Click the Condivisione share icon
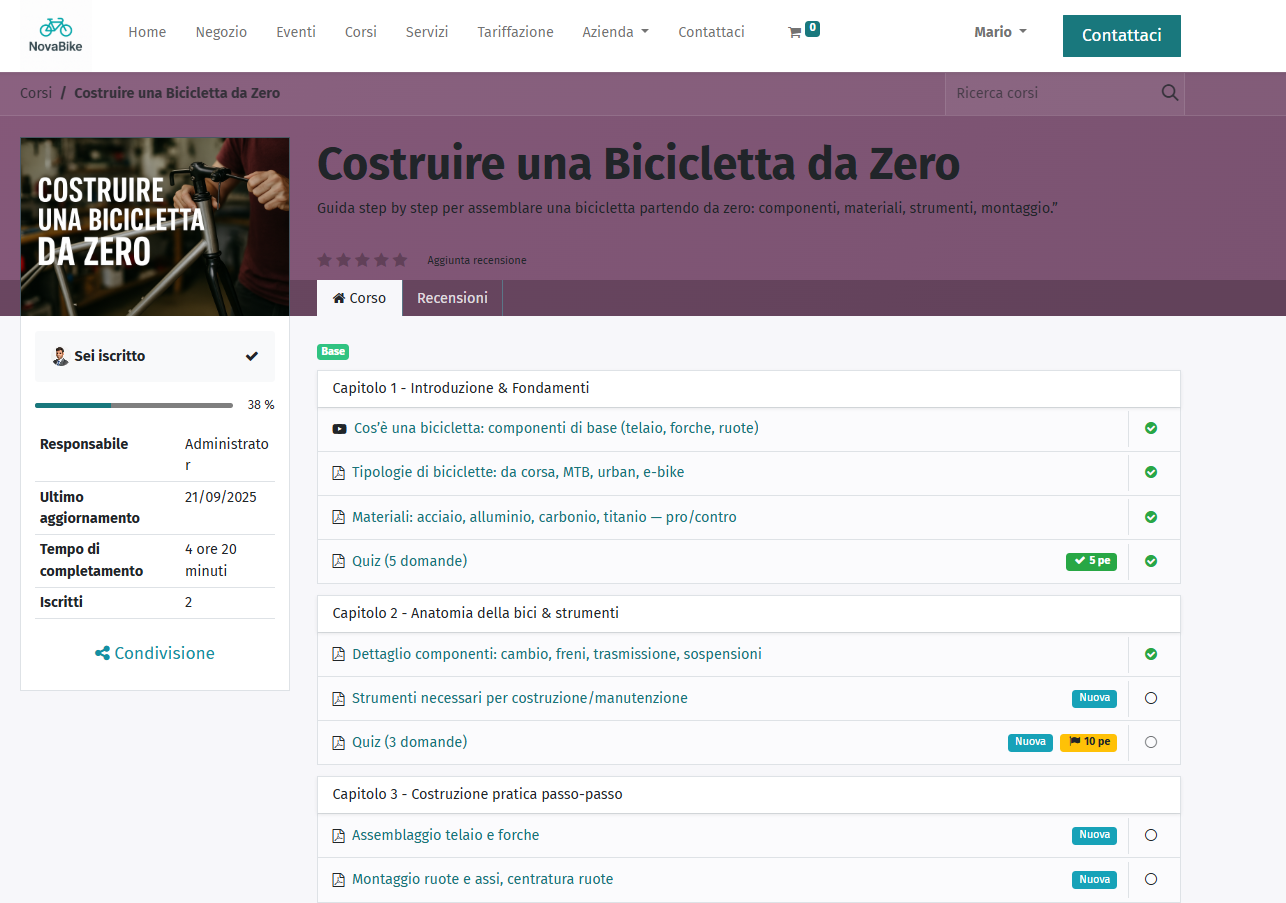 (102, 654)
